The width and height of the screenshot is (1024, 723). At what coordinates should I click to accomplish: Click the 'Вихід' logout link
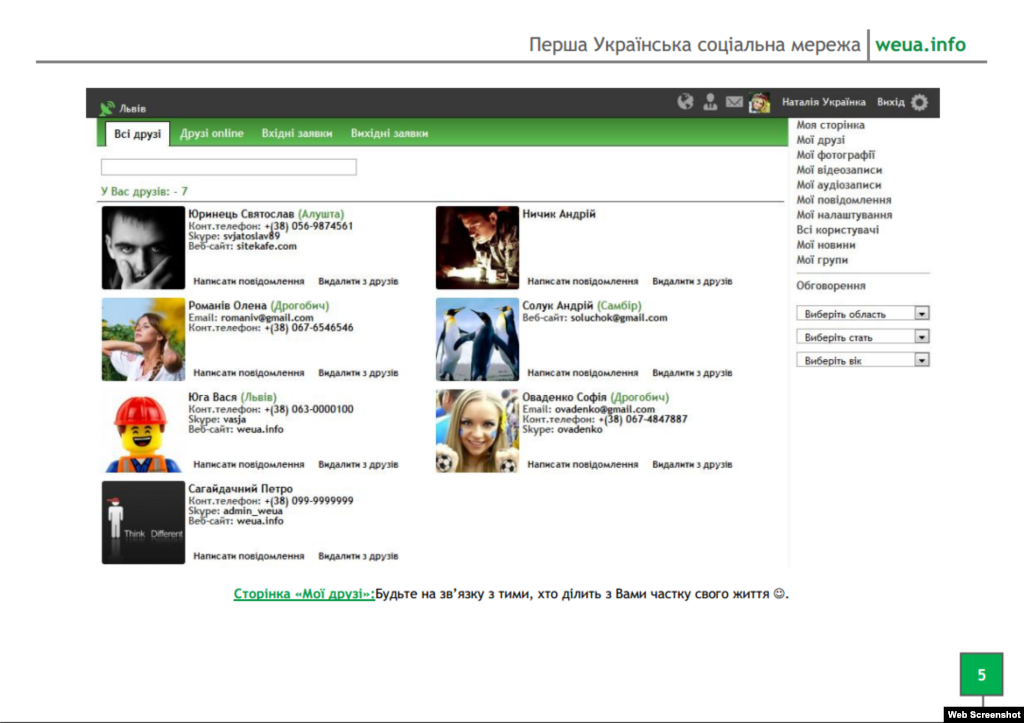click(890, 102)
